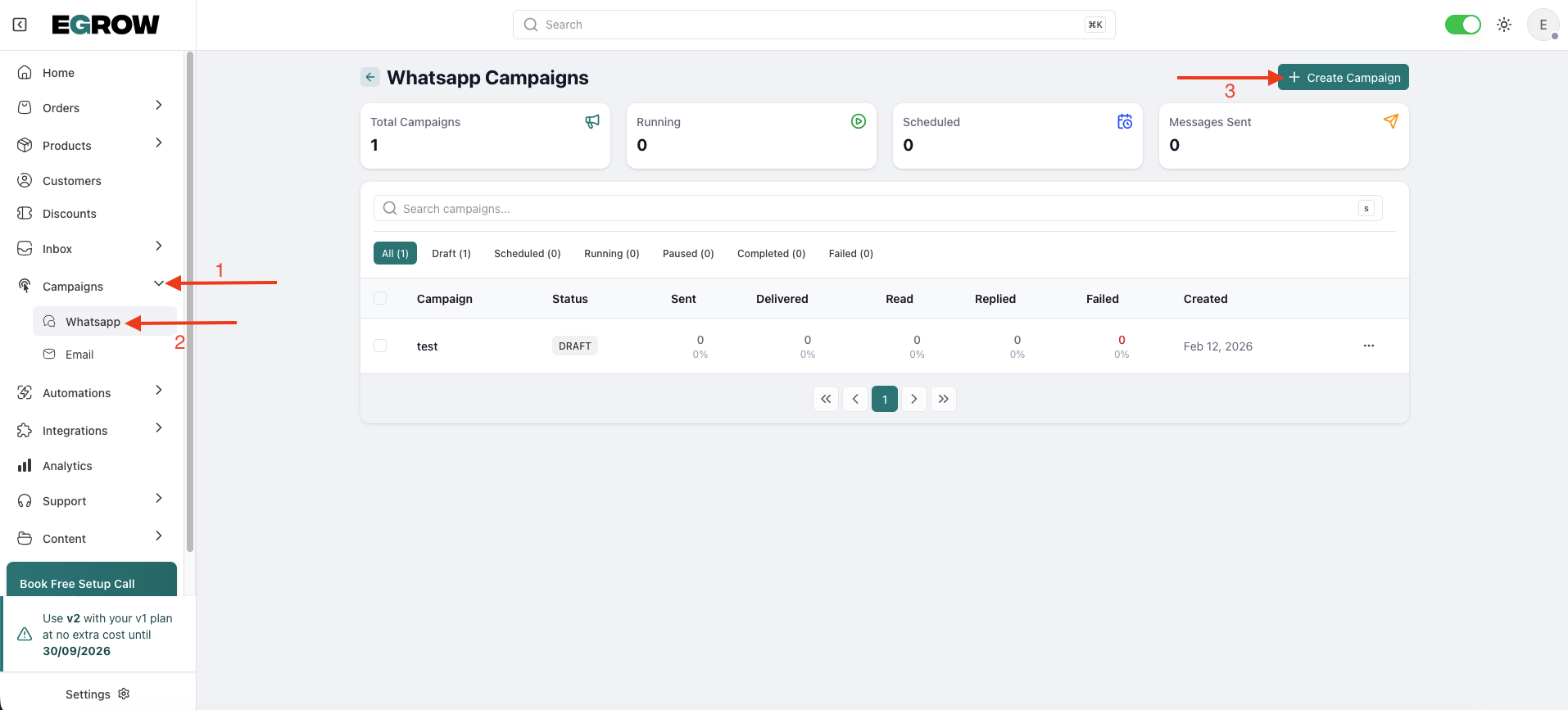This screenshot has height=710, width=1568.
Task: Open the Email campaigns submenu item
Action: [x=79, y=355]
